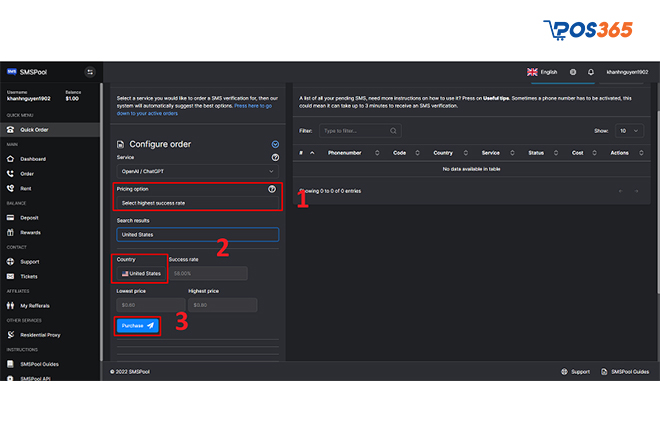This screenshot has height=440, width=660.
Task: Open the Dashboard page from sidebar
Action: point(33,159)
